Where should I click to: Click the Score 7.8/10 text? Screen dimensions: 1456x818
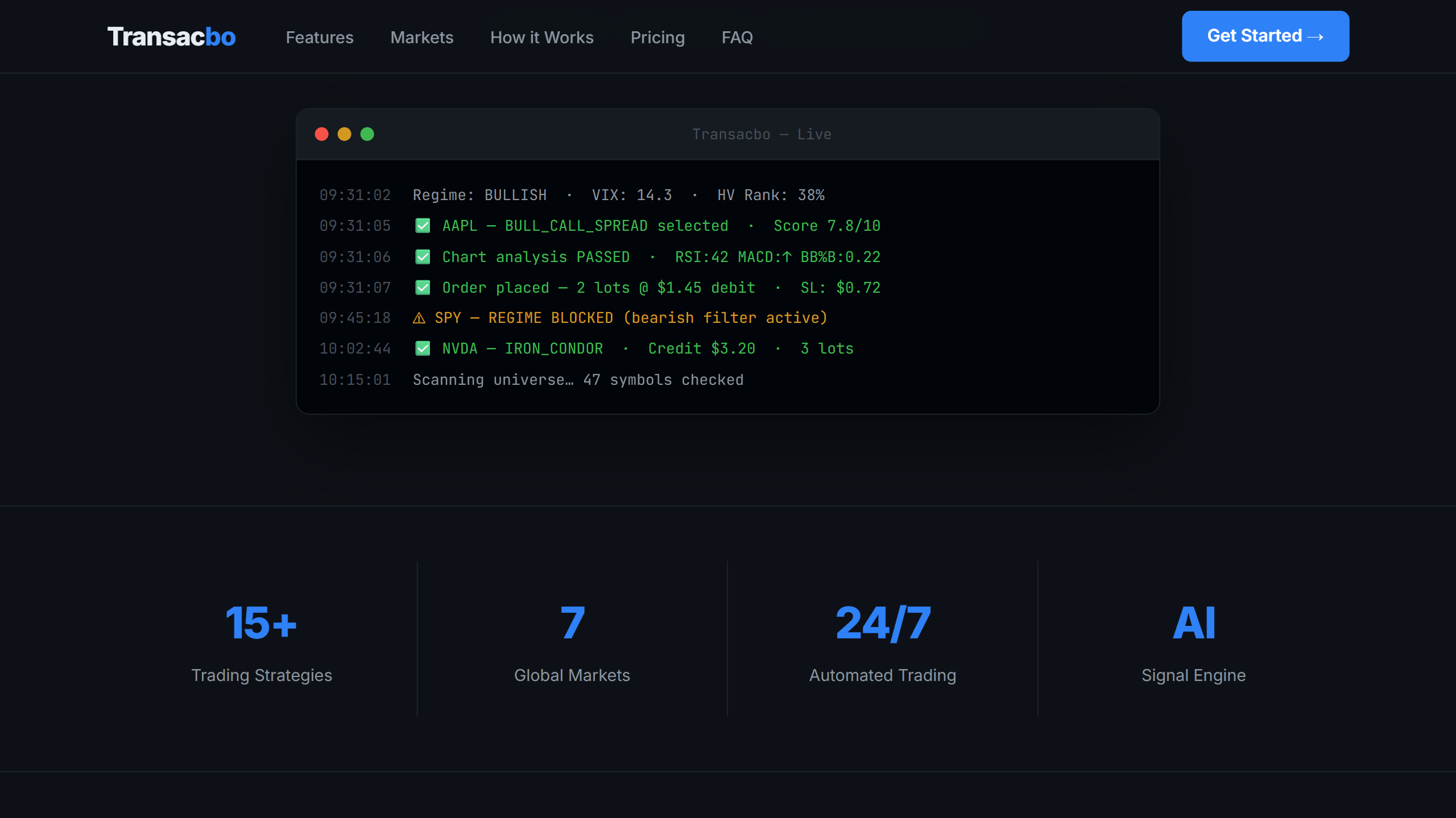[x=827, y=226]
